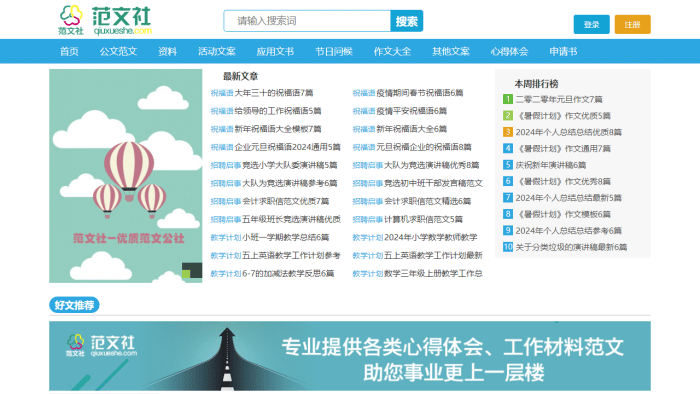Screen dimensions: 700x394
Task: Click the 范文社 logo in header
Action: click(105, 21)
